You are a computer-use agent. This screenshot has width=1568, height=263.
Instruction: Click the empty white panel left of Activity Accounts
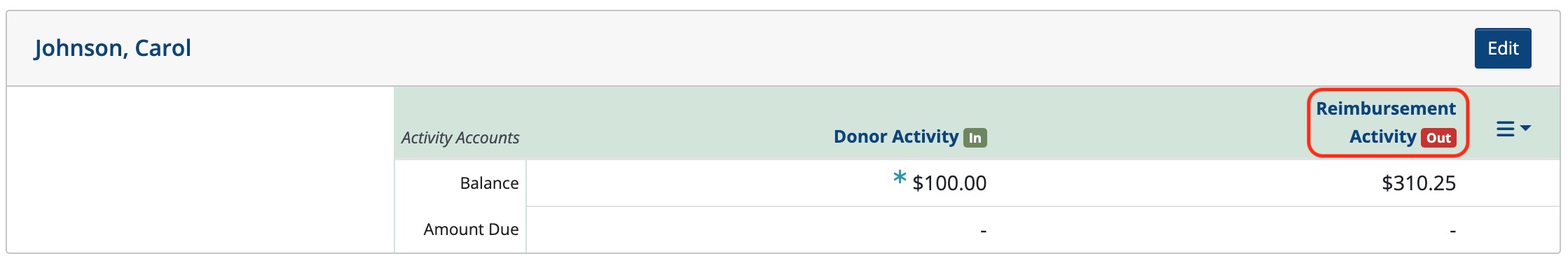click(x=200, y=169)
